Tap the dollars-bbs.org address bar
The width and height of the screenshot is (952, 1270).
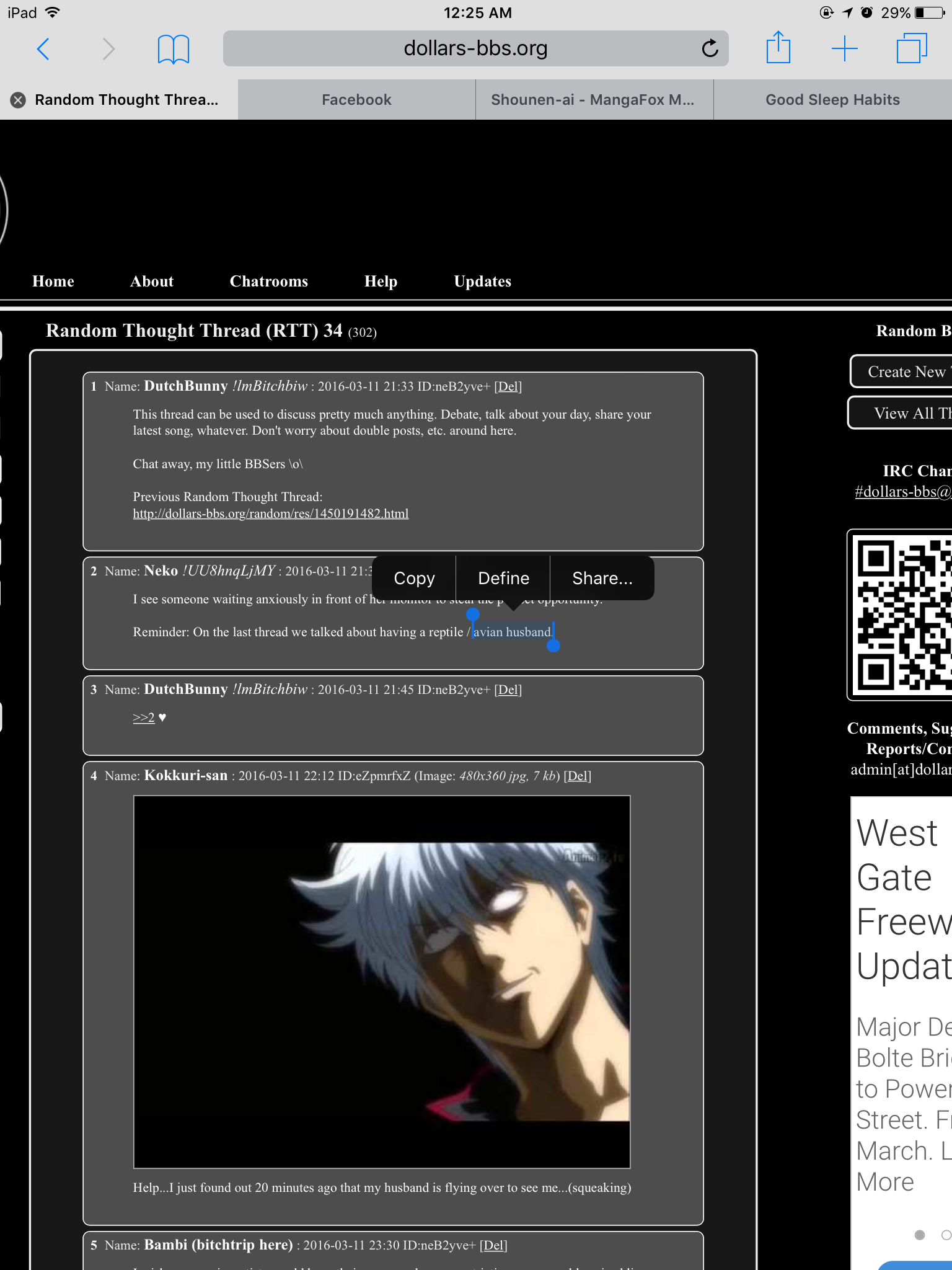coord(475,48)
